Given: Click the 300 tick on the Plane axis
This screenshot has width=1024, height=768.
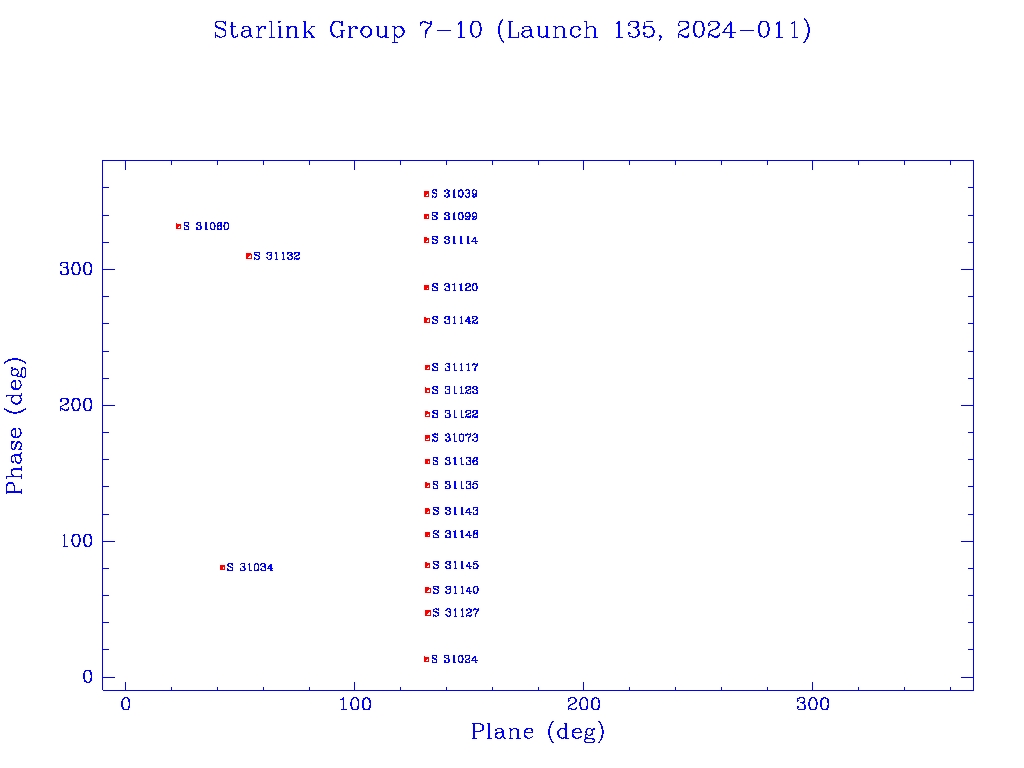Looking at the screenshot, I should tap(812, 704).
